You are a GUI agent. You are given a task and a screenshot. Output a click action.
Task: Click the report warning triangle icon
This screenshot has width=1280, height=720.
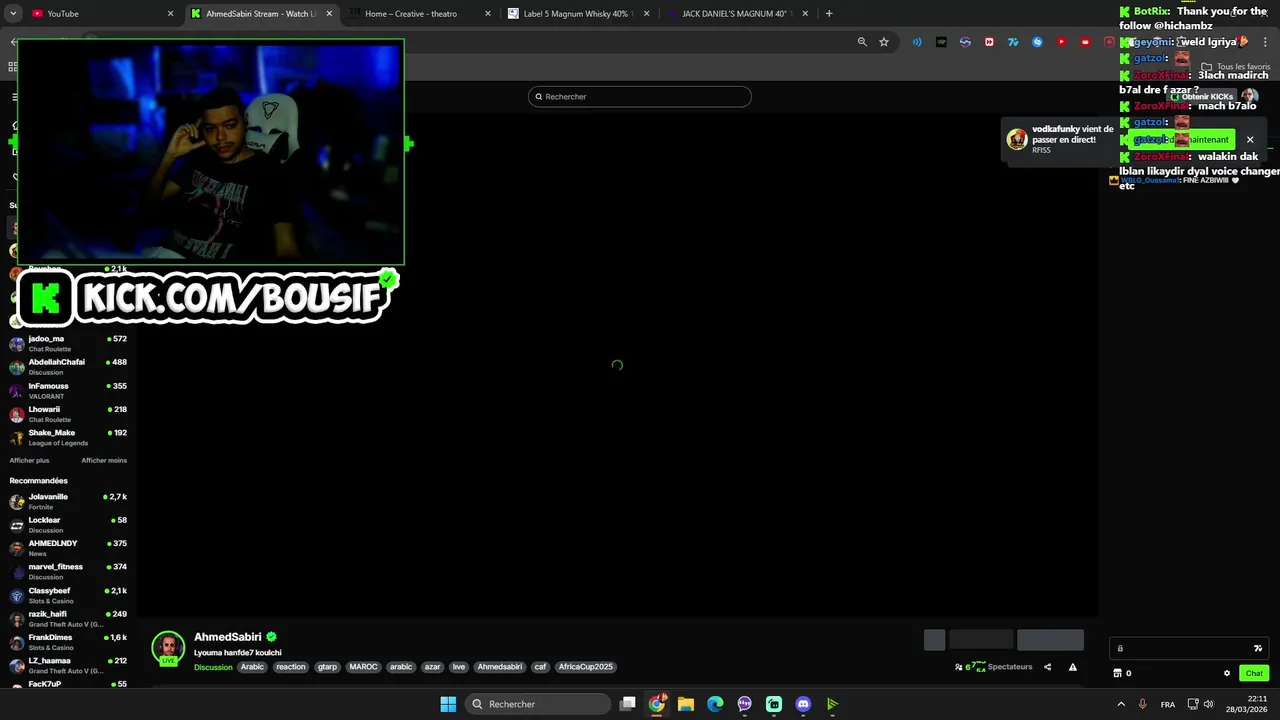[1073, 667]
